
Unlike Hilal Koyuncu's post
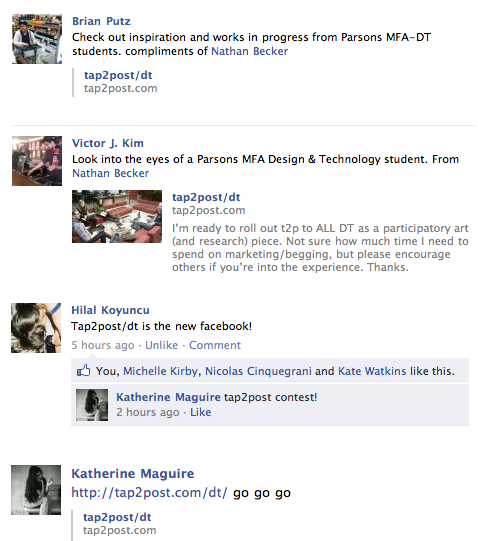click(x=162, y=345)
